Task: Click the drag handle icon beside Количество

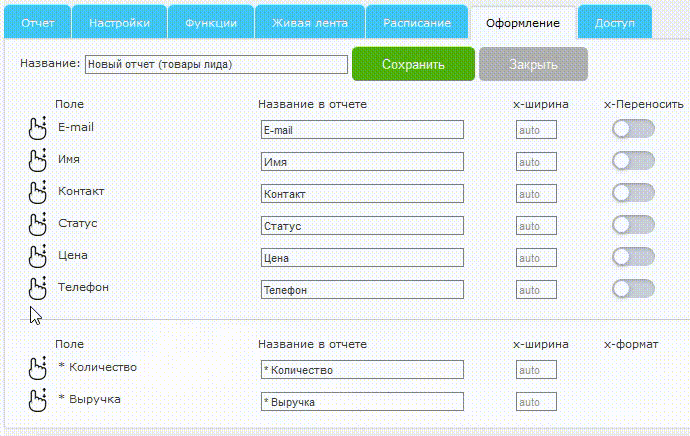Action: (38, 369)
